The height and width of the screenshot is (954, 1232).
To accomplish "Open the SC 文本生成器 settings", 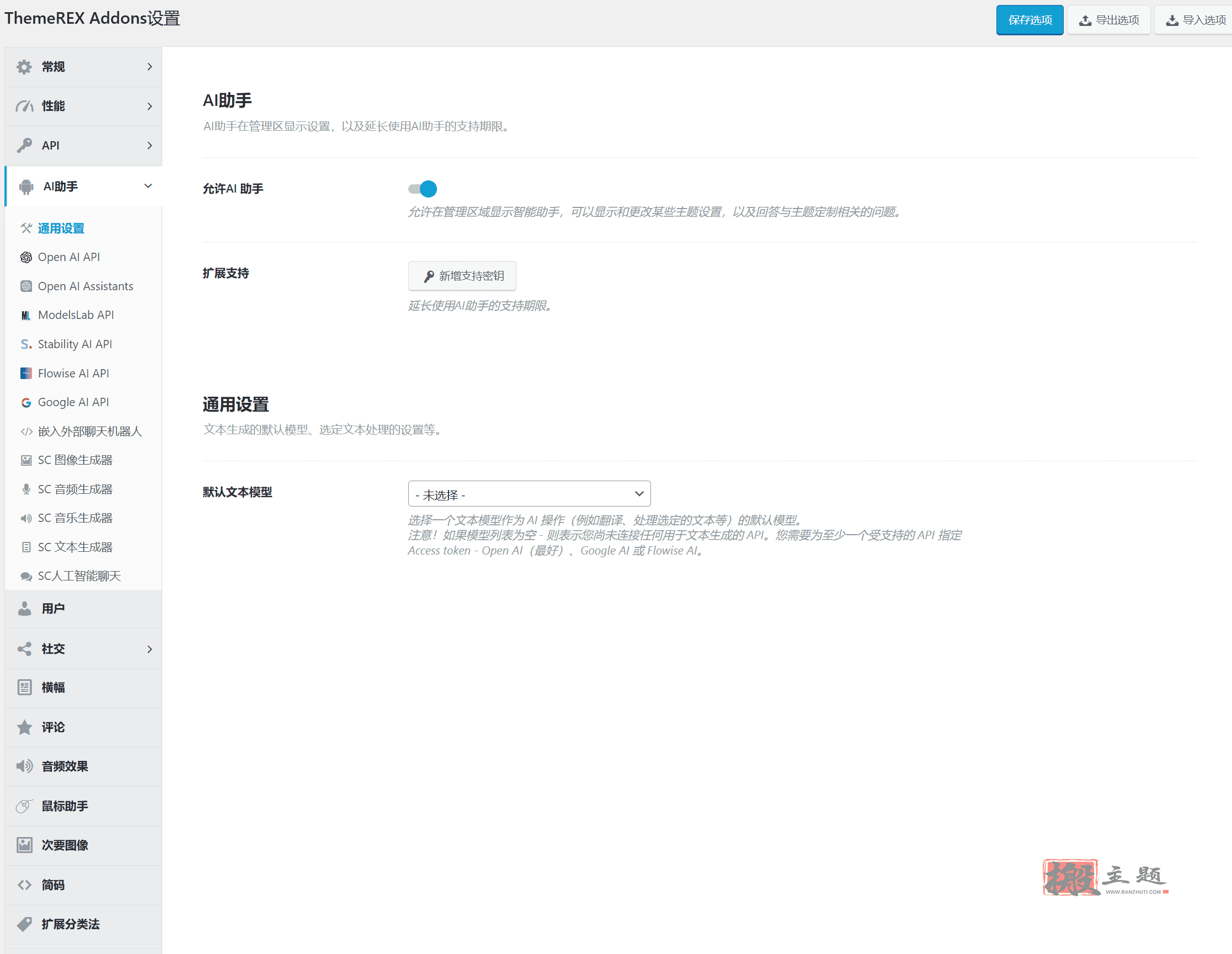I will tap(75, 547).
